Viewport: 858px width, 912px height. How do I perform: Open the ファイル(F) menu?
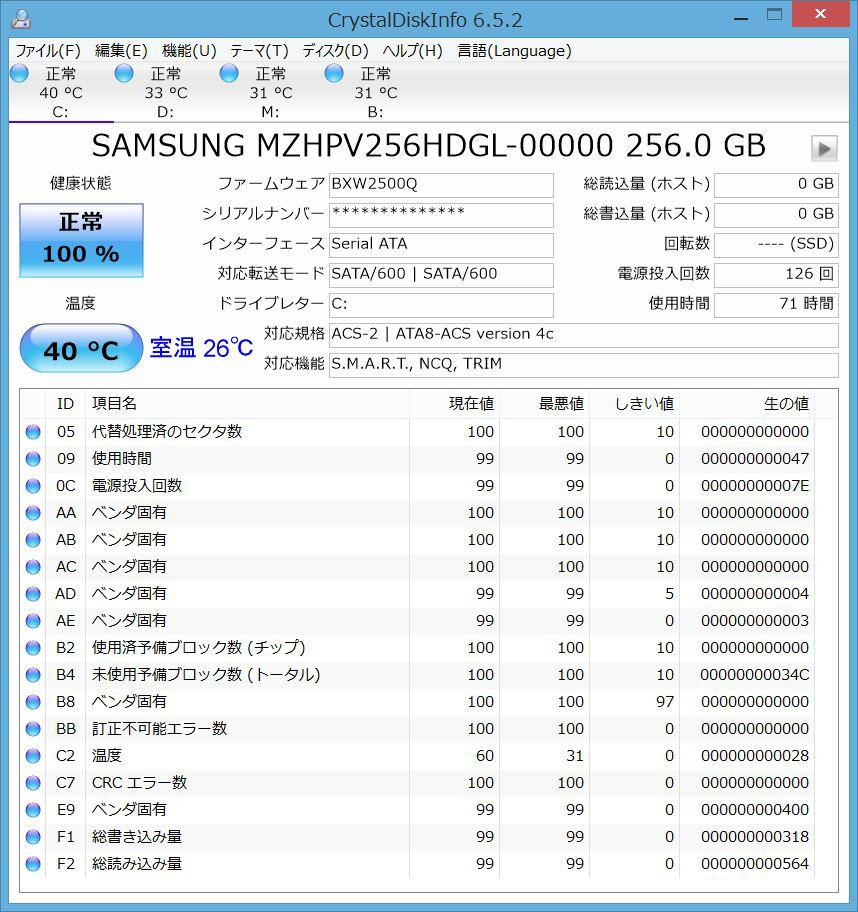coord(48,51)
